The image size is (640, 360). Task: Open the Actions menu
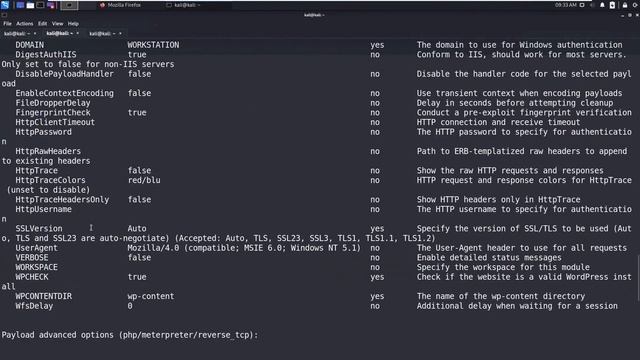point(24,24)
